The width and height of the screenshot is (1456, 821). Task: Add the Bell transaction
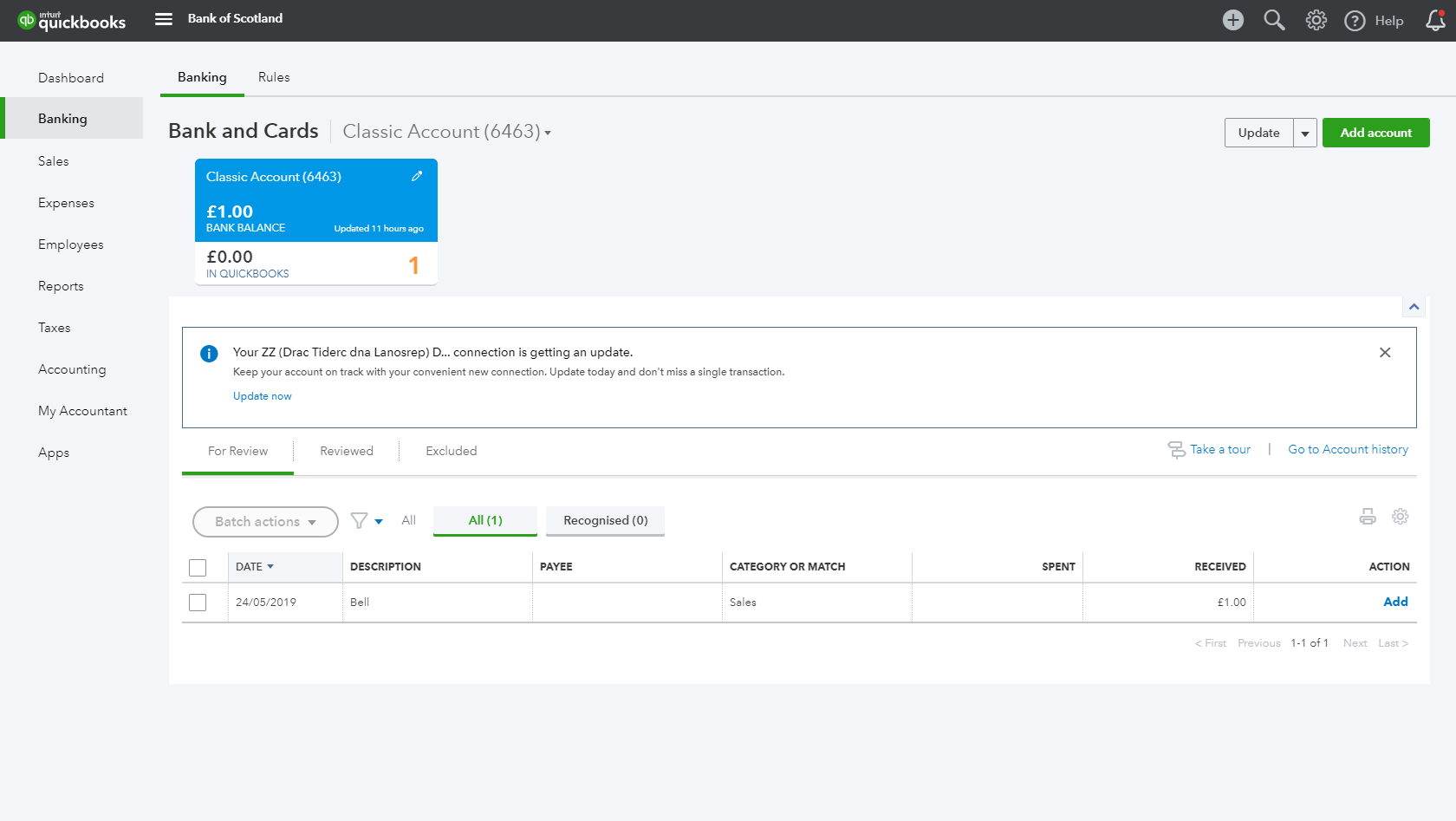(x=1395, y=602)
